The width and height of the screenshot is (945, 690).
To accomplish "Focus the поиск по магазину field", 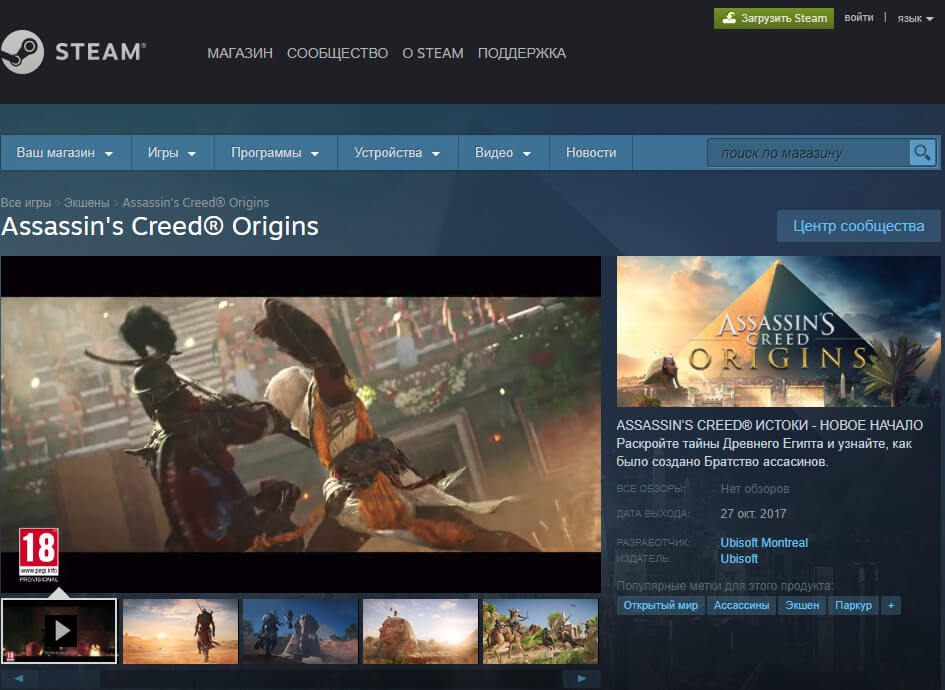I will coord(809,152).
